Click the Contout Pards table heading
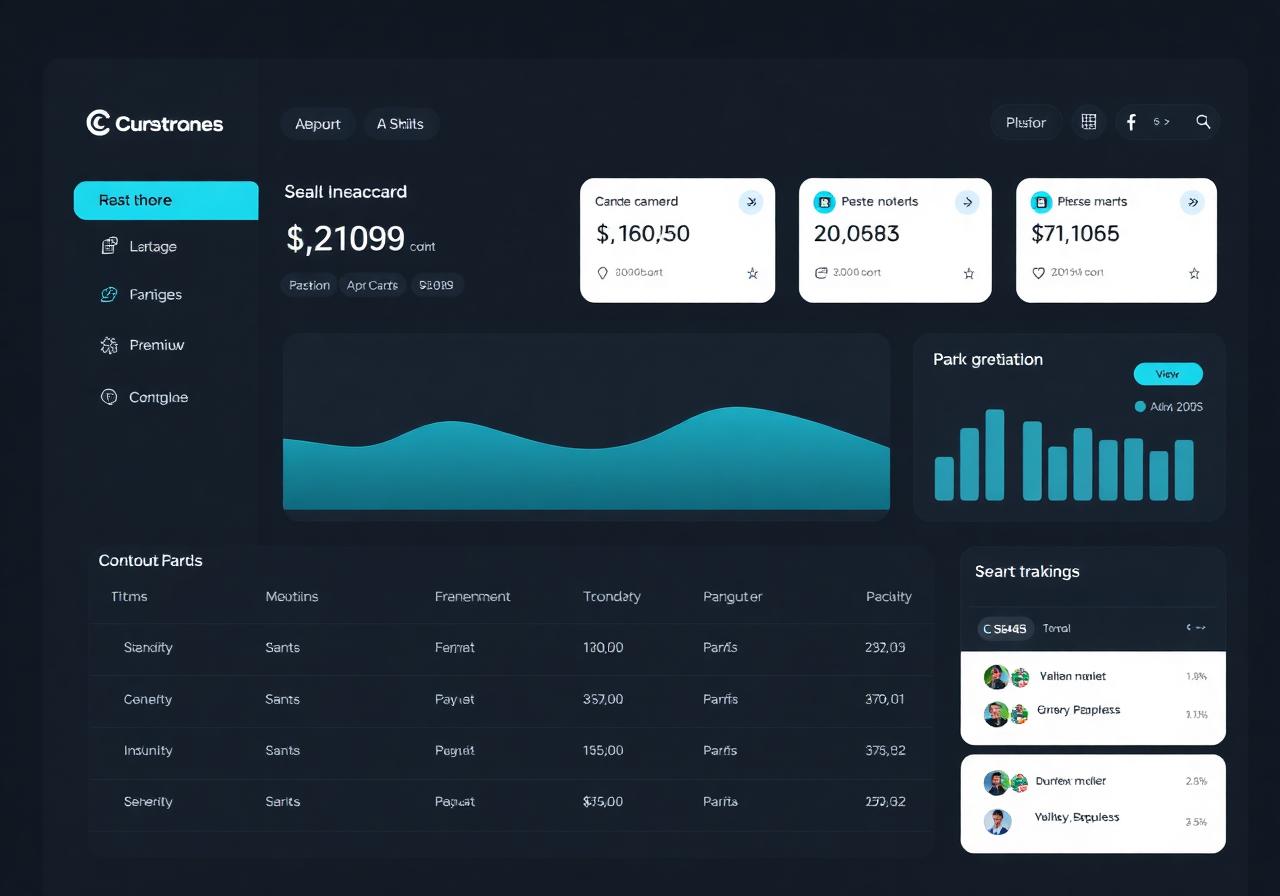Viewport: 1280px width, 896px height. click(150, 561)
